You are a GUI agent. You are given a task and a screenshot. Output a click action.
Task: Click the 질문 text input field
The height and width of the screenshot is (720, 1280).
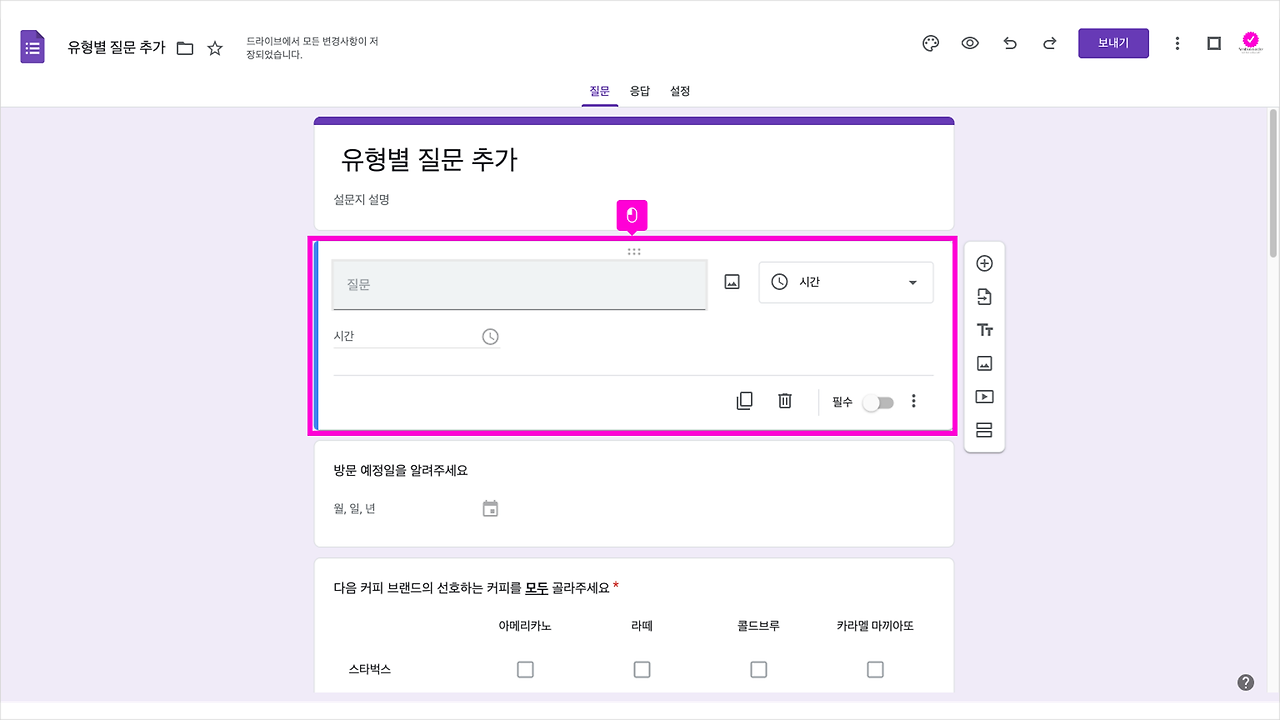click(519, 285)
